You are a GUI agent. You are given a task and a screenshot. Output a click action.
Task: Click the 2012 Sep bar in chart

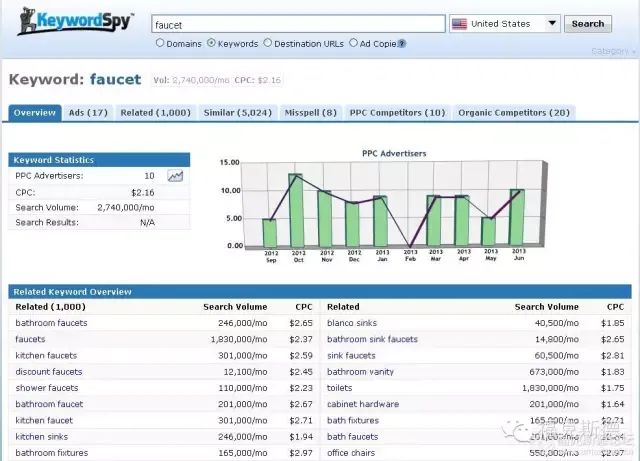point(269,233)
